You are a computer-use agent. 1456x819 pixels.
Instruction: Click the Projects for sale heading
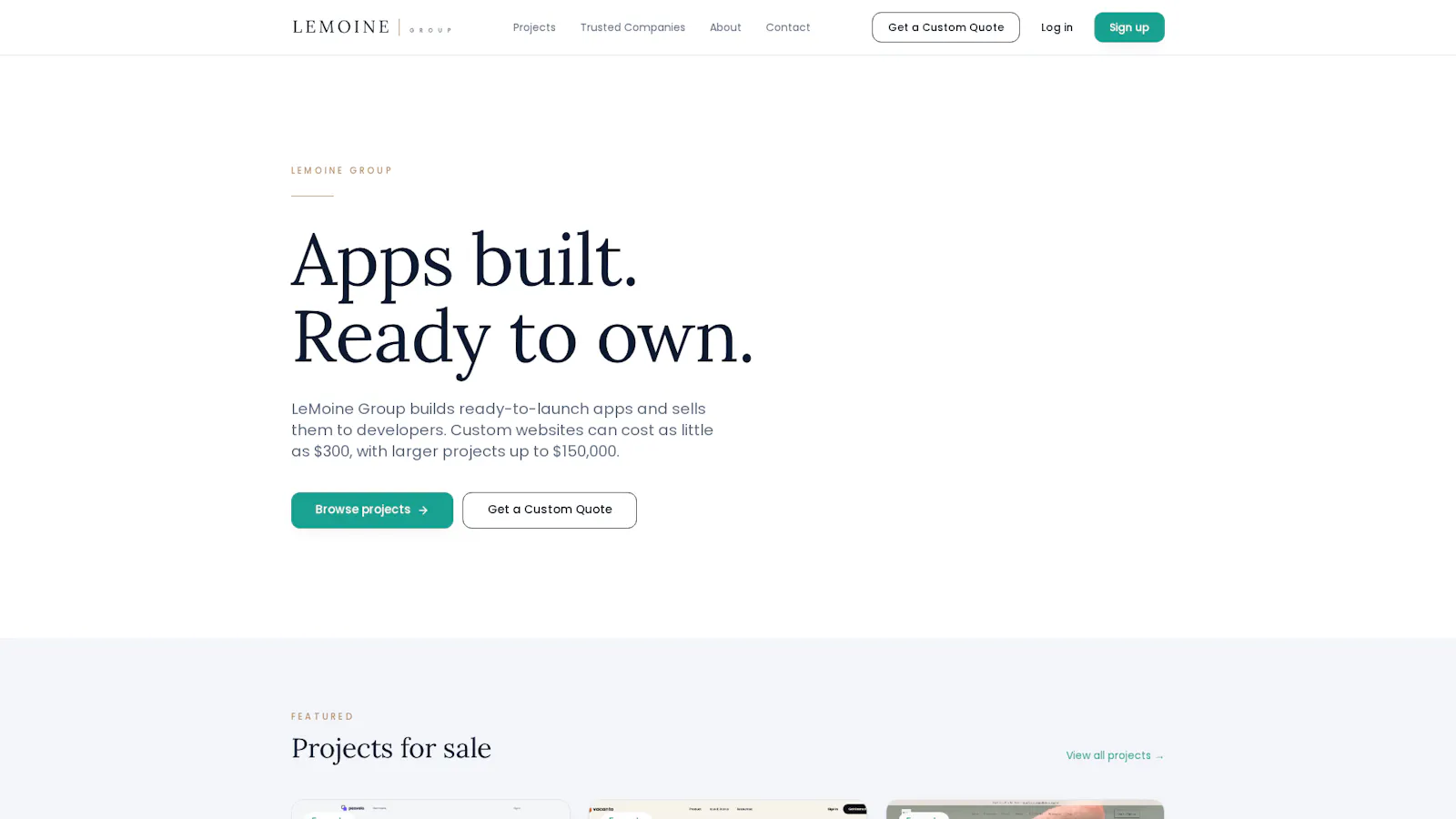pos(391,748)
